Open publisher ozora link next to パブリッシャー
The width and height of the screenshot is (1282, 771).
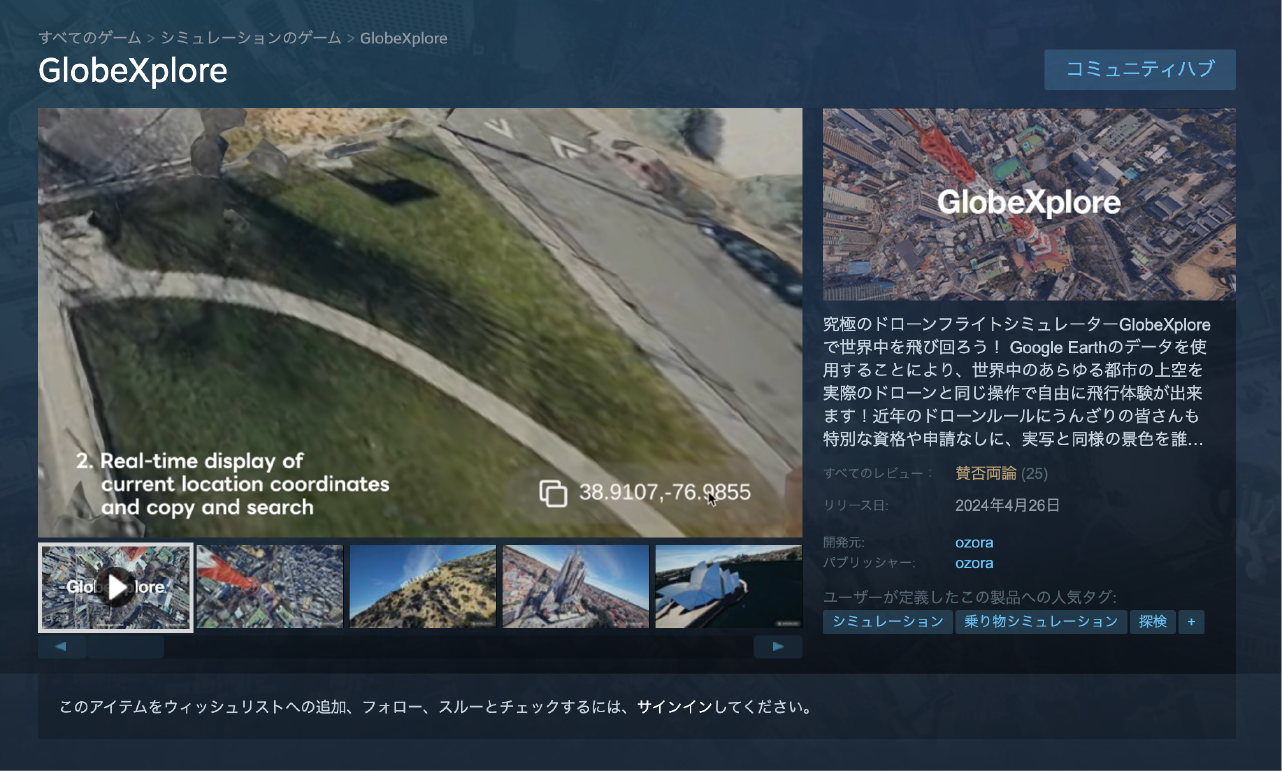974,563
